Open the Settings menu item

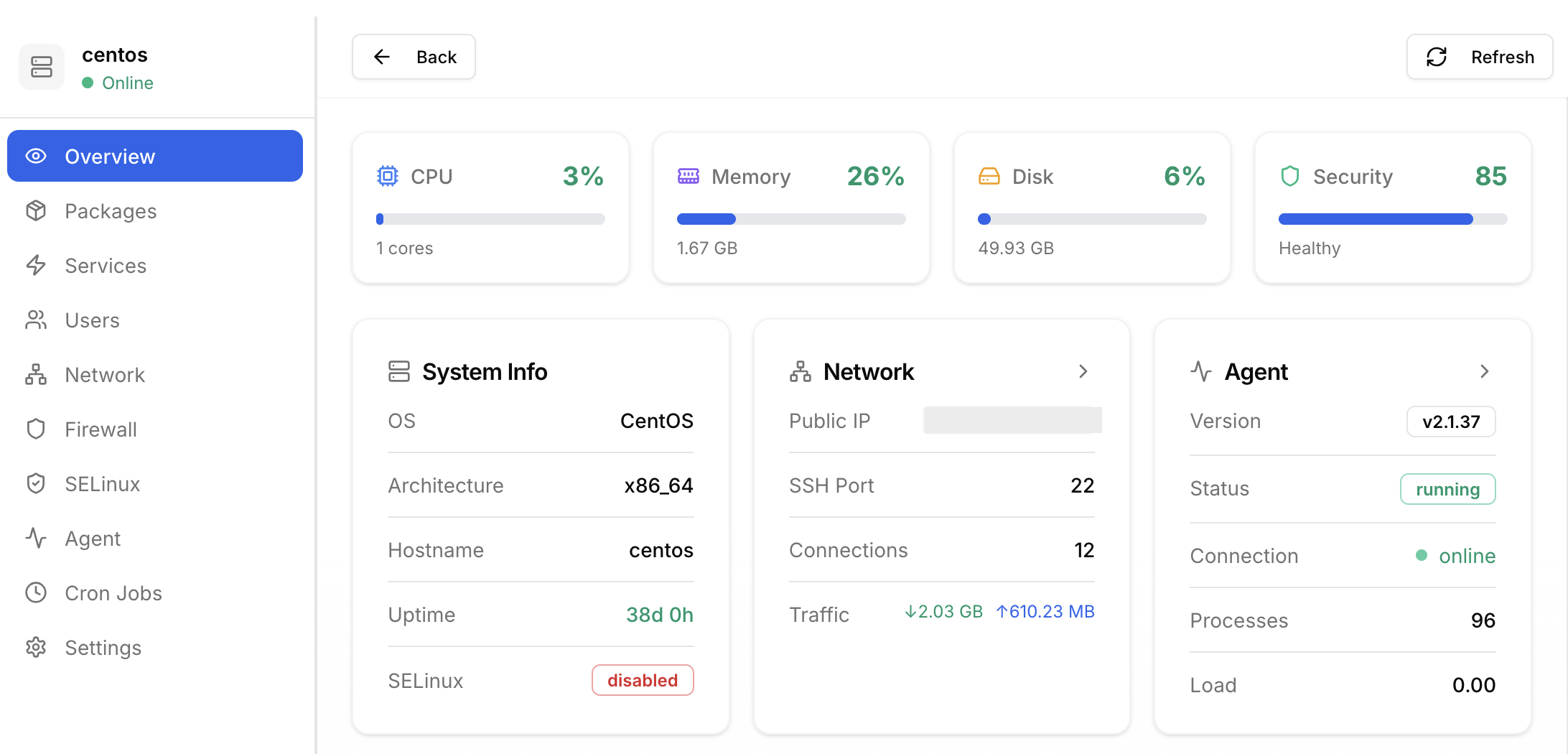pos(103,647)
